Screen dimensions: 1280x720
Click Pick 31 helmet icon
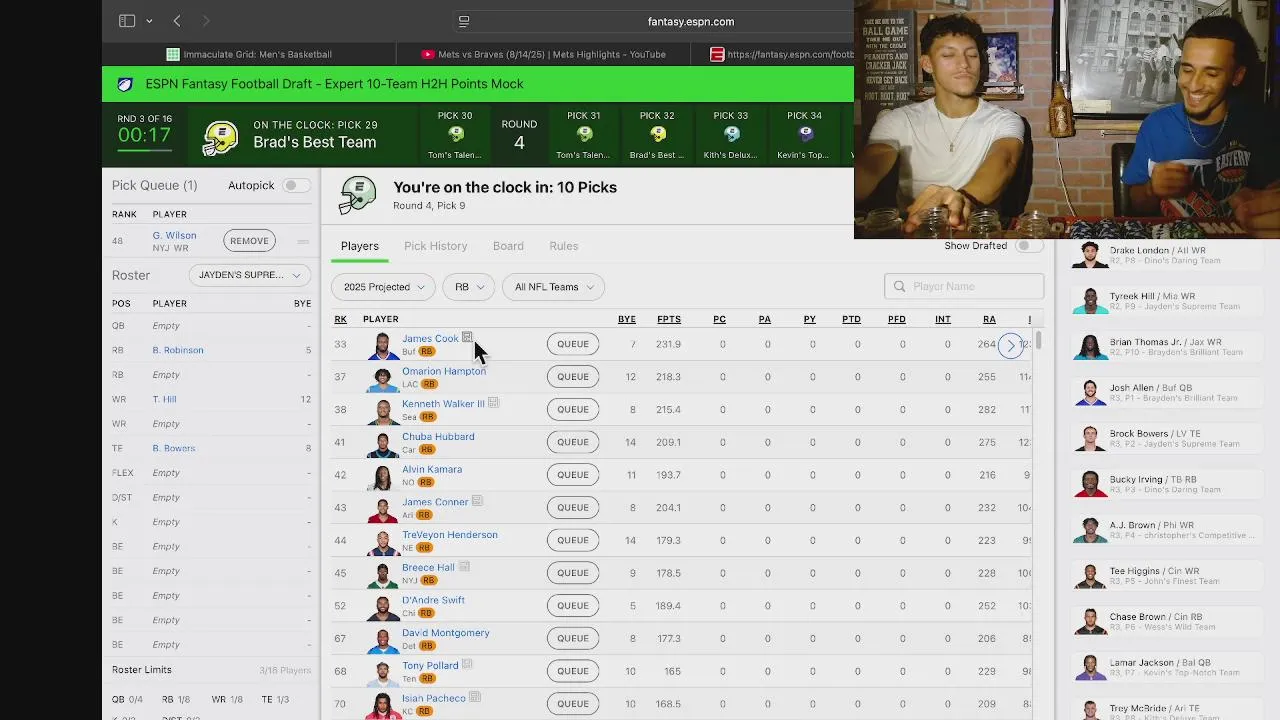pyautogui.click(x=584, y=134)
